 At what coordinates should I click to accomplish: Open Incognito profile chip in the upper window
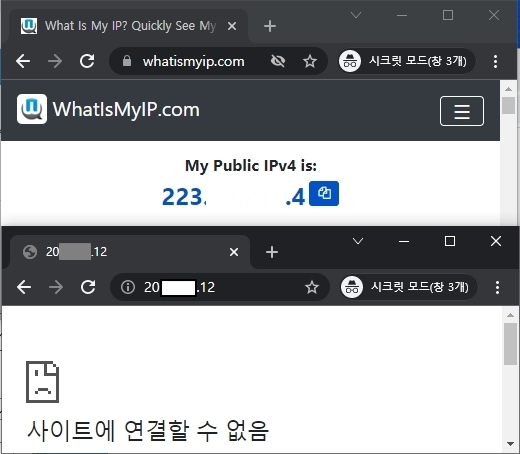[x=406, y=61]
